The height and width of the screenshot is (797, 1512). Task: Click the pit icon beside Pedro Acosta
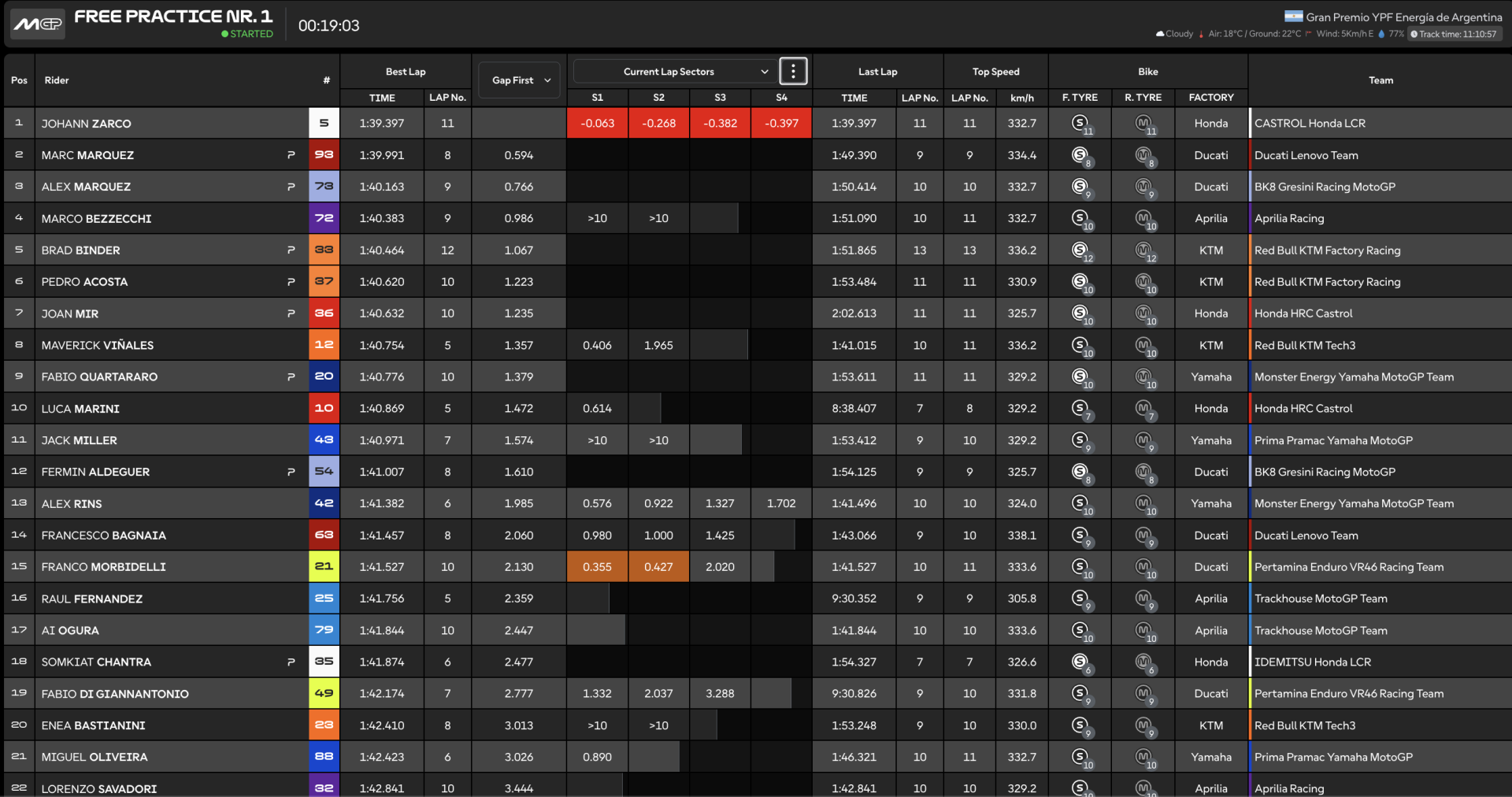tap(291, 282)
